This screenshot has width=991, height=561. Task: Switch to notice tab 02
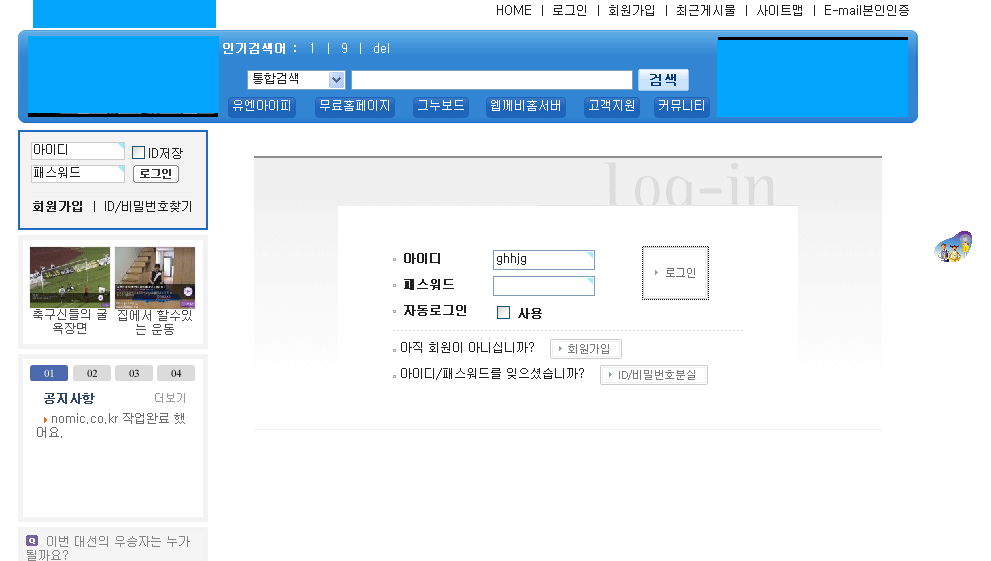pyautogui.click(x=92, y=373)
